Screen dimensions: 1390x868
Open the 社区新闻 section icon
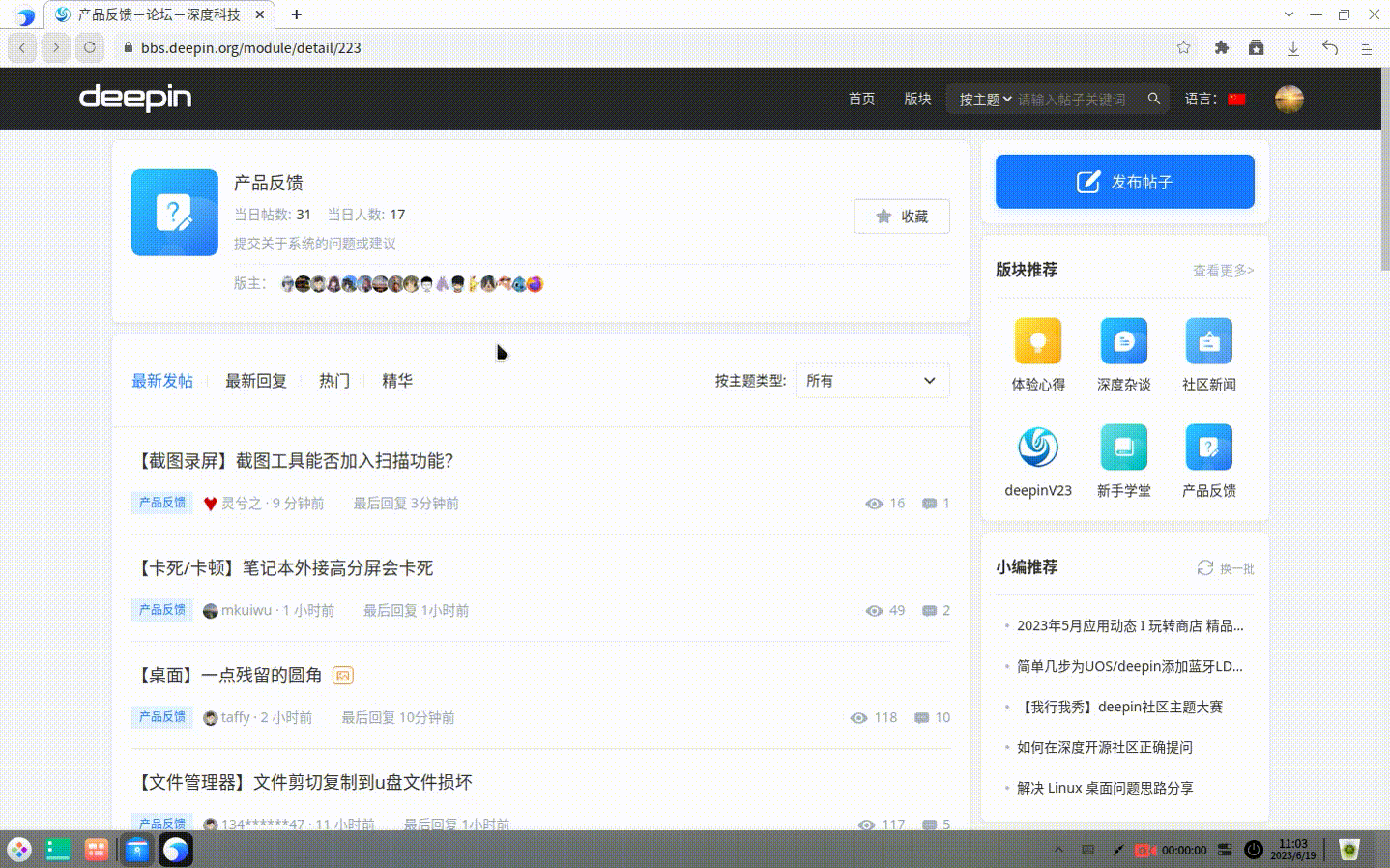(1208, 340)
